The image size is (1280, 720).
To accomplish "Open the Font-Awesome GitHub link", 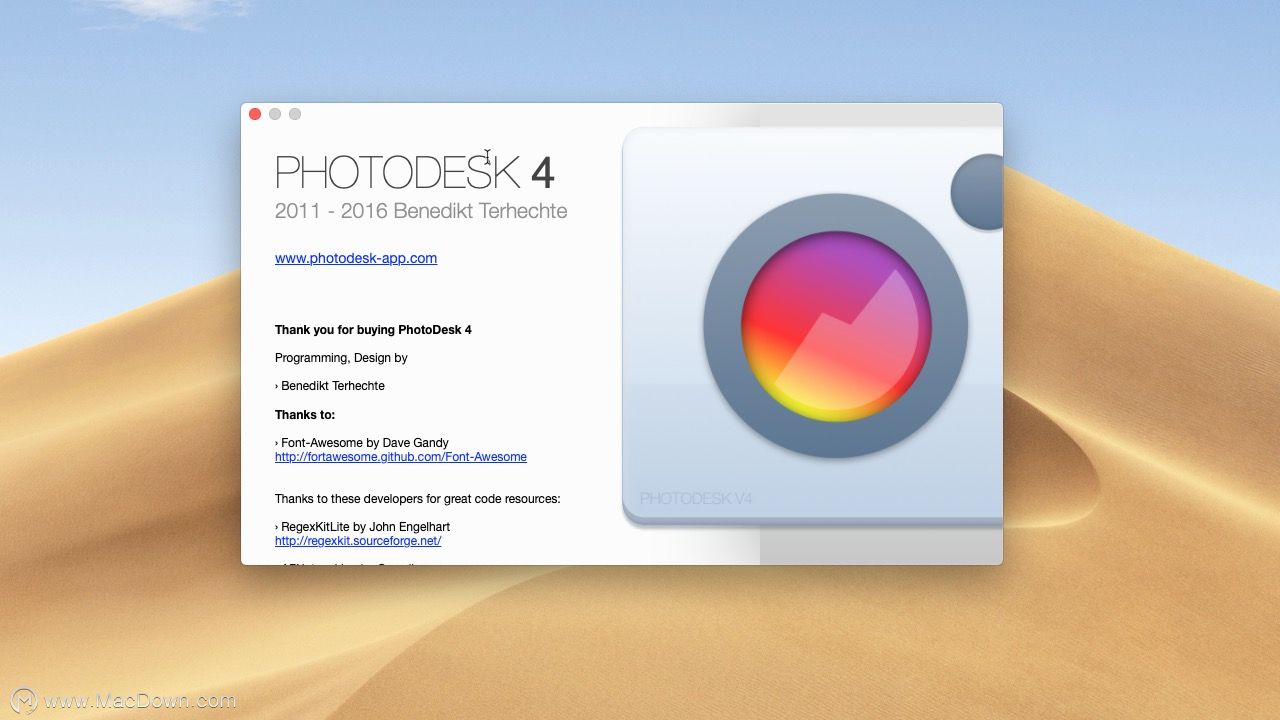I will click(x=401, y=457).
